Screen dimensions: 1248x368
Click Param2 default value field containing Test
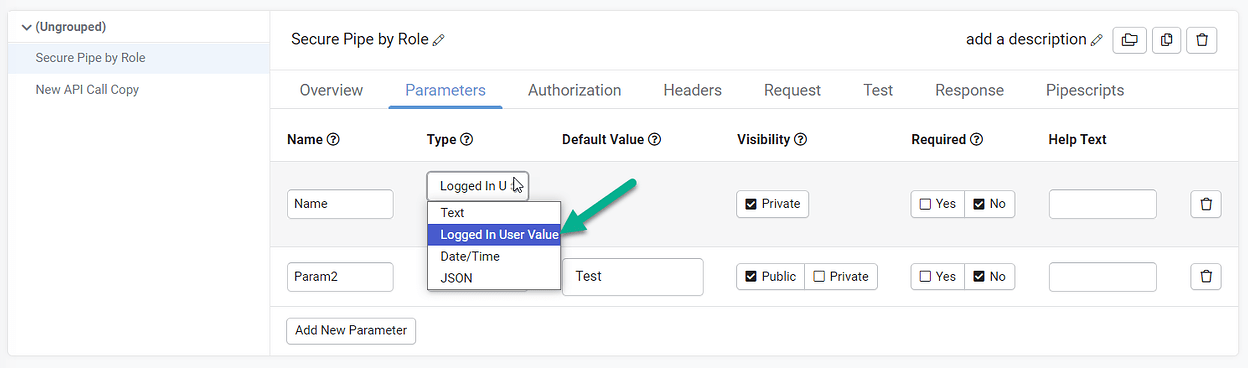(x=633, y=277)
